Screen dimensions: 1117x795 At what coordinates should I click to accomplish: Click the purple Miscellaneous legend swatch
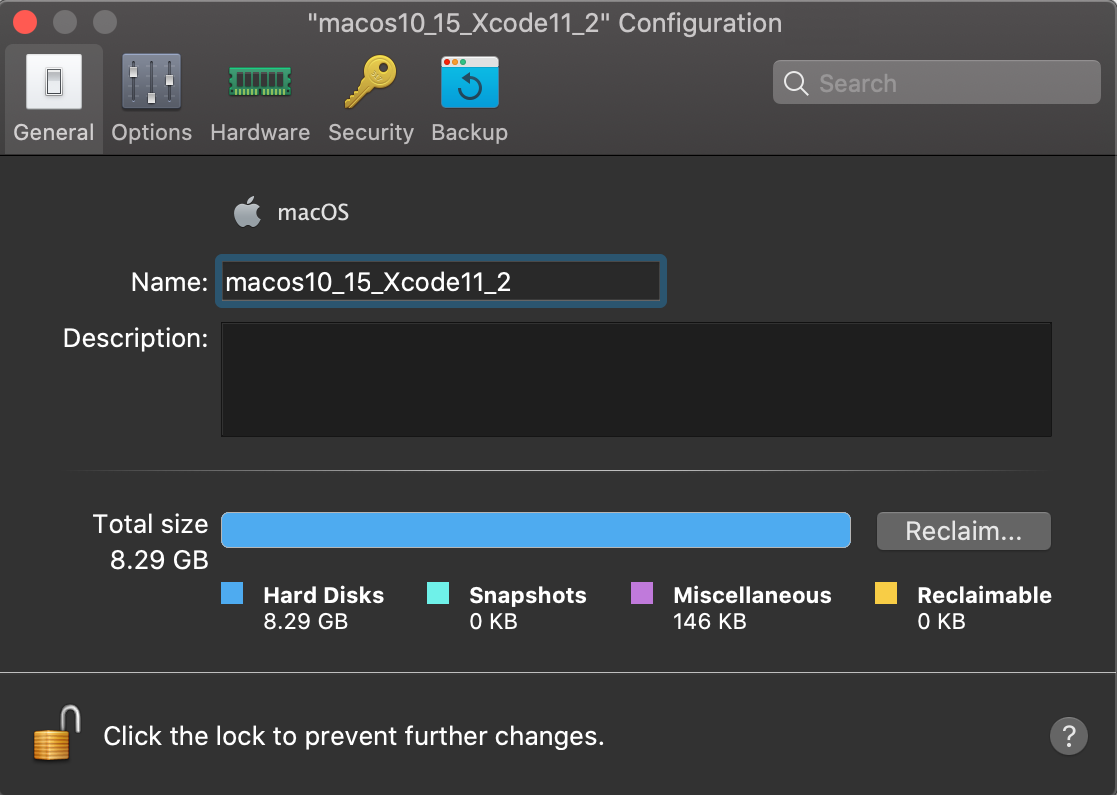pos(642,594)
